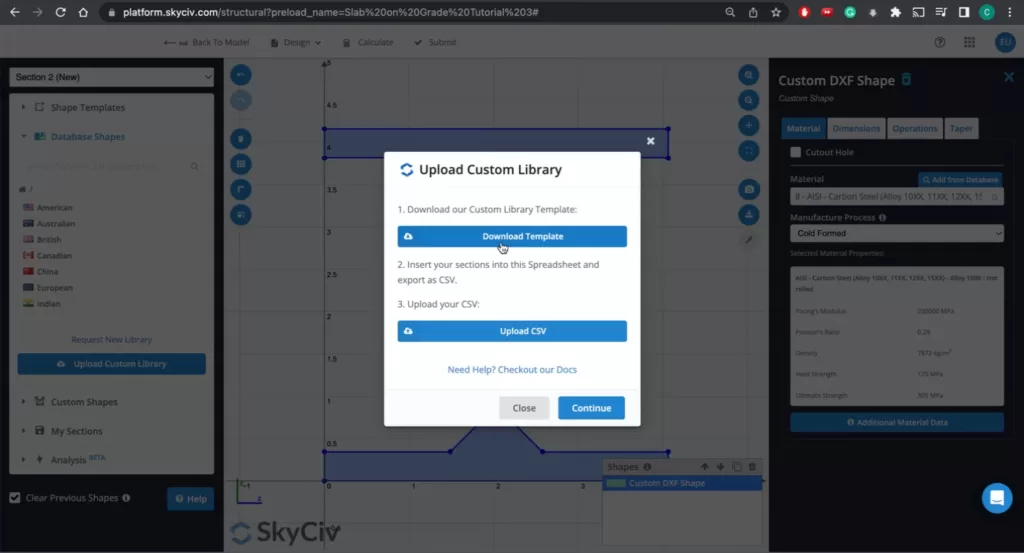Open the Design dropdown menu
The image size is (1024, 553).
coord(296,42)
